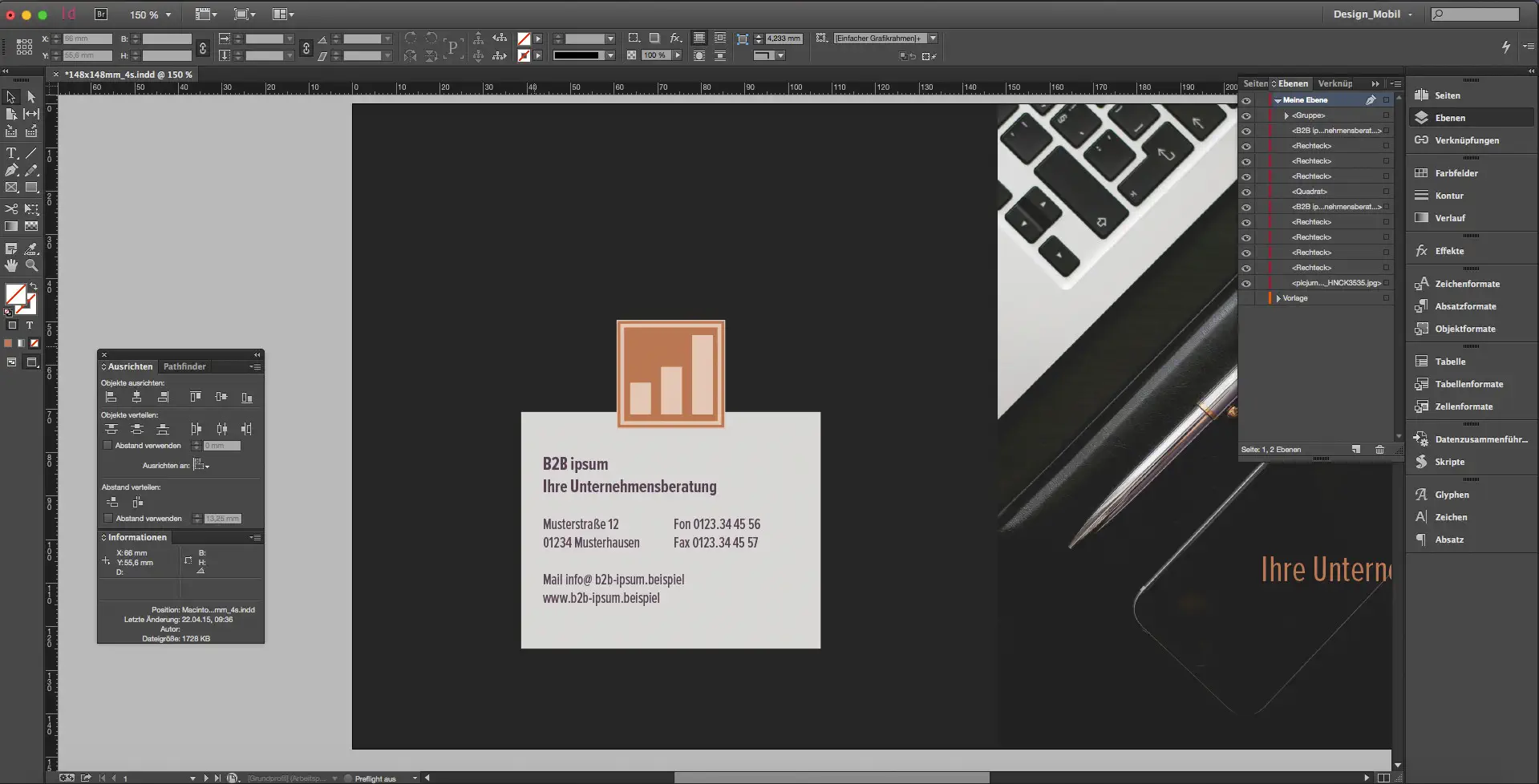The height and width of the screenshot is (784, 1539).
Task: Toggle visibility of Meine Ebene layer
Action: click(x=1246, y=101)
